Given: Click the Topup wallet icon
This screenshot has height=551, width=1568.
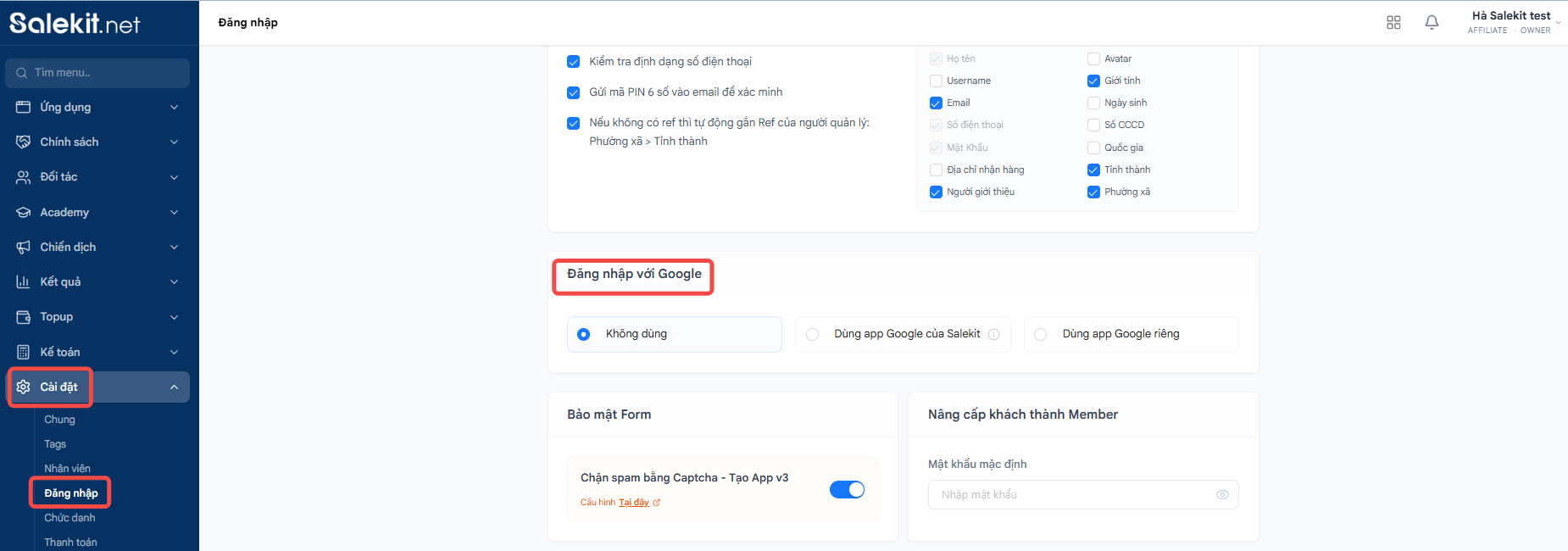Looking at the screenshot, I should (x=23, y=317).
